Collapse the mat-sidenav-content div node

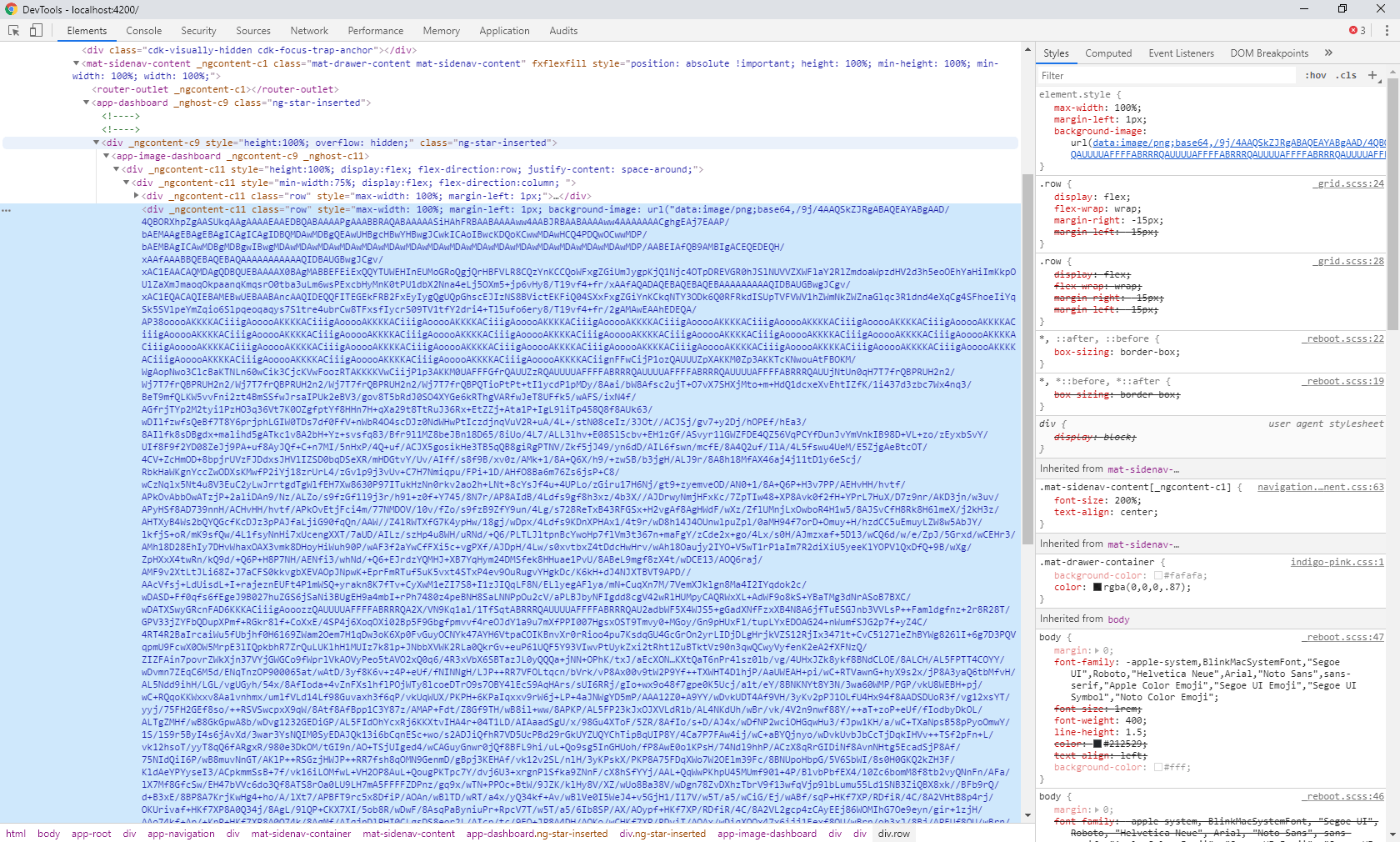point(76,63)
